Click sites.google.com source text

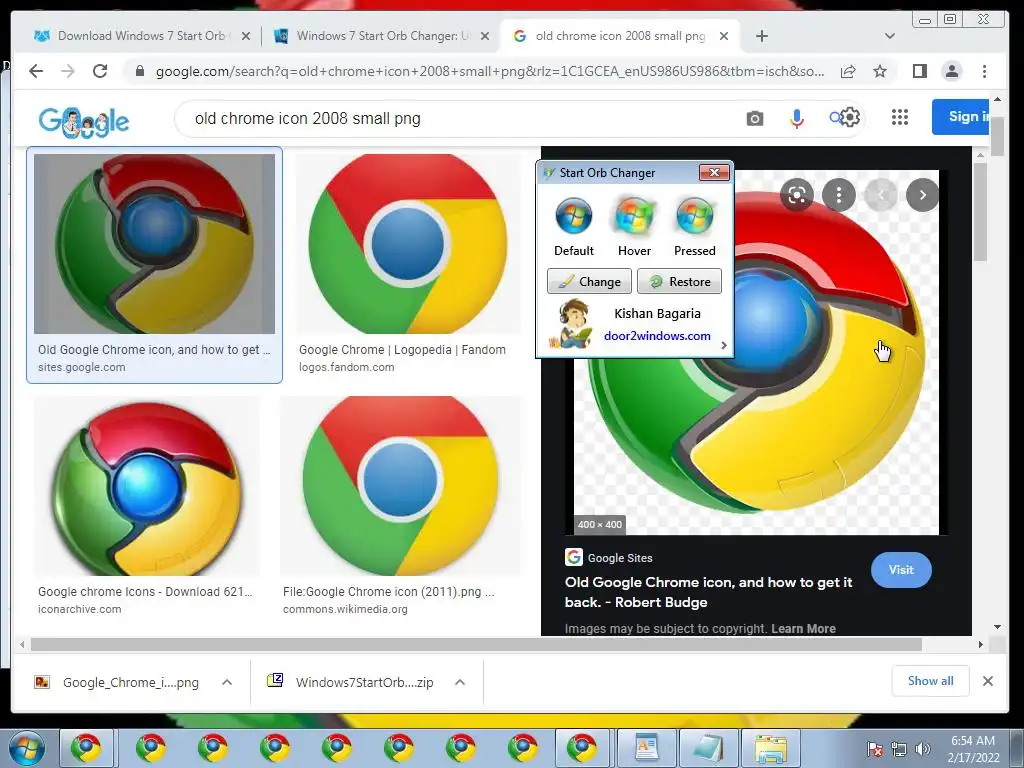pyautogui.click(x=82, y=367)
